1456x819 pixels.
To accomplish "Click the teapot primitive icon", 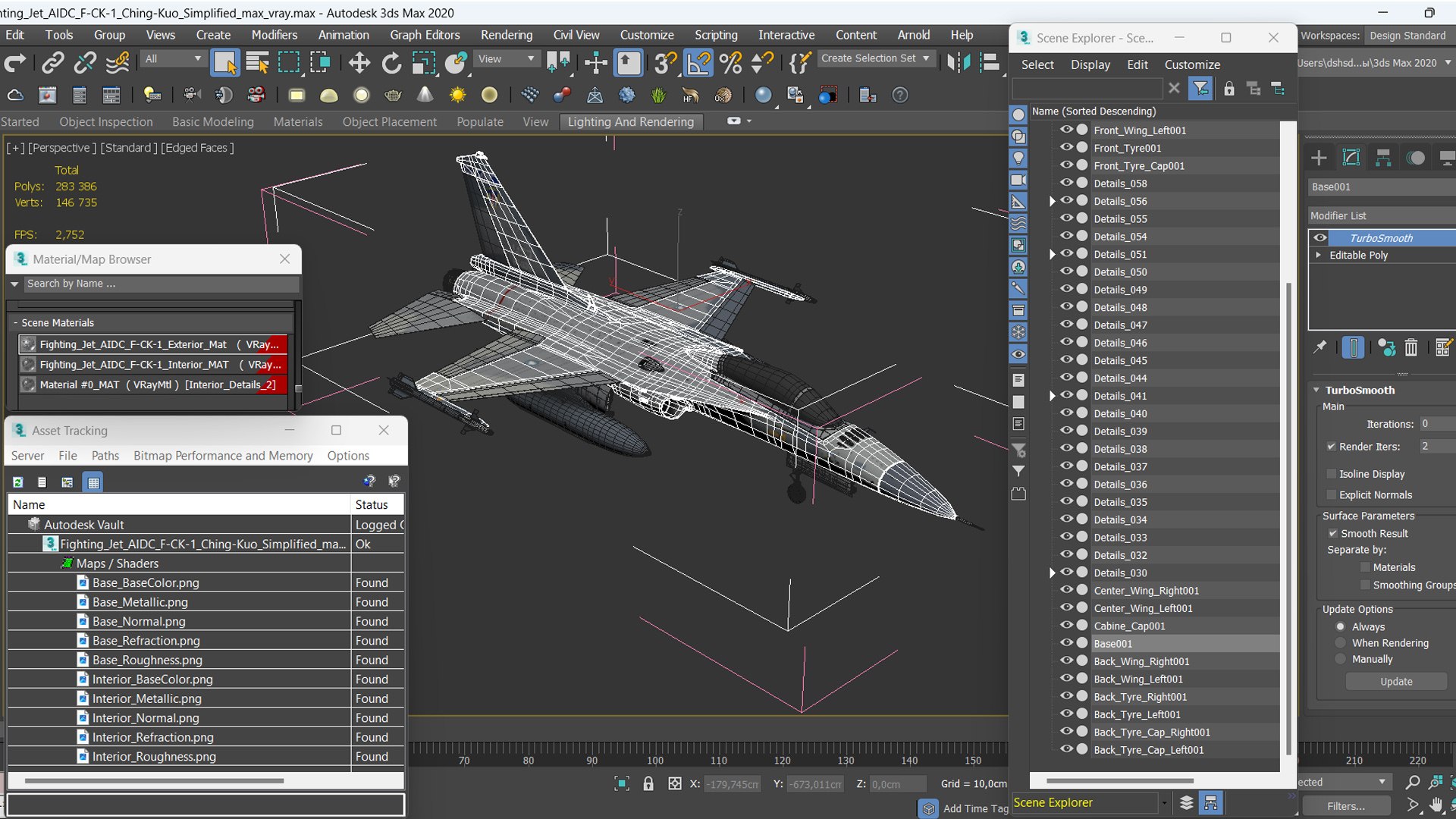I will point(393,96).
